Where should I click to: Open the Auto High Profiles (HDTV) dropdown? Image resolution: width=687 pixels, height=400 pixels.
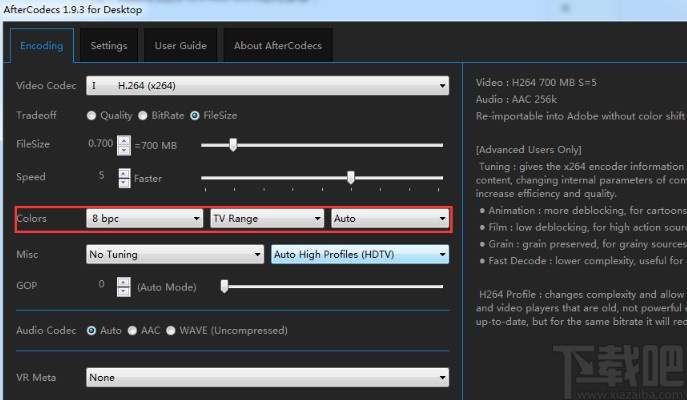pyautogui.click(x=360, y=255)
